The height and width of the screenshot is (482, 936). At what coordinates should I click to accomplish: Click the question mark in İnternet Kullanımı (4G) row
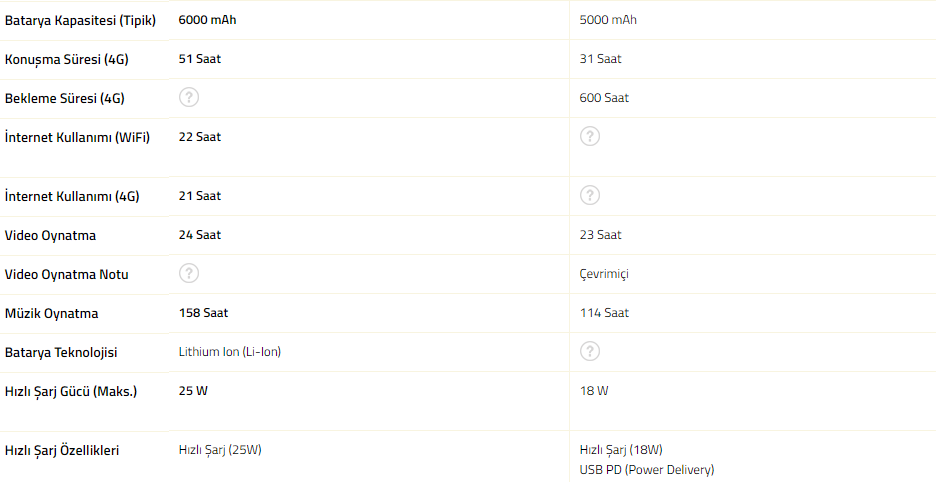(590, 195)
